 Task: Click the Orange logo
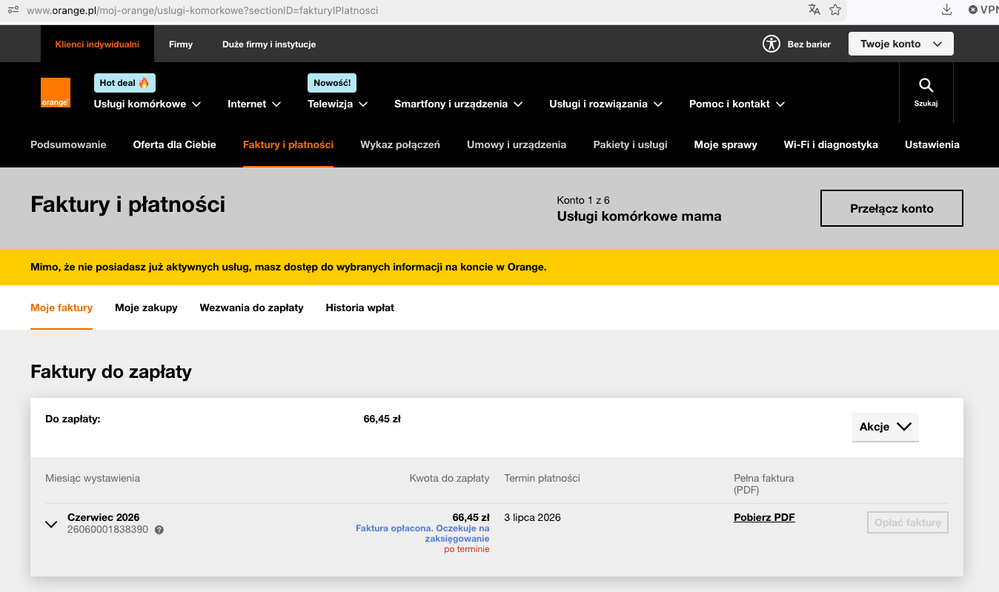55,92
